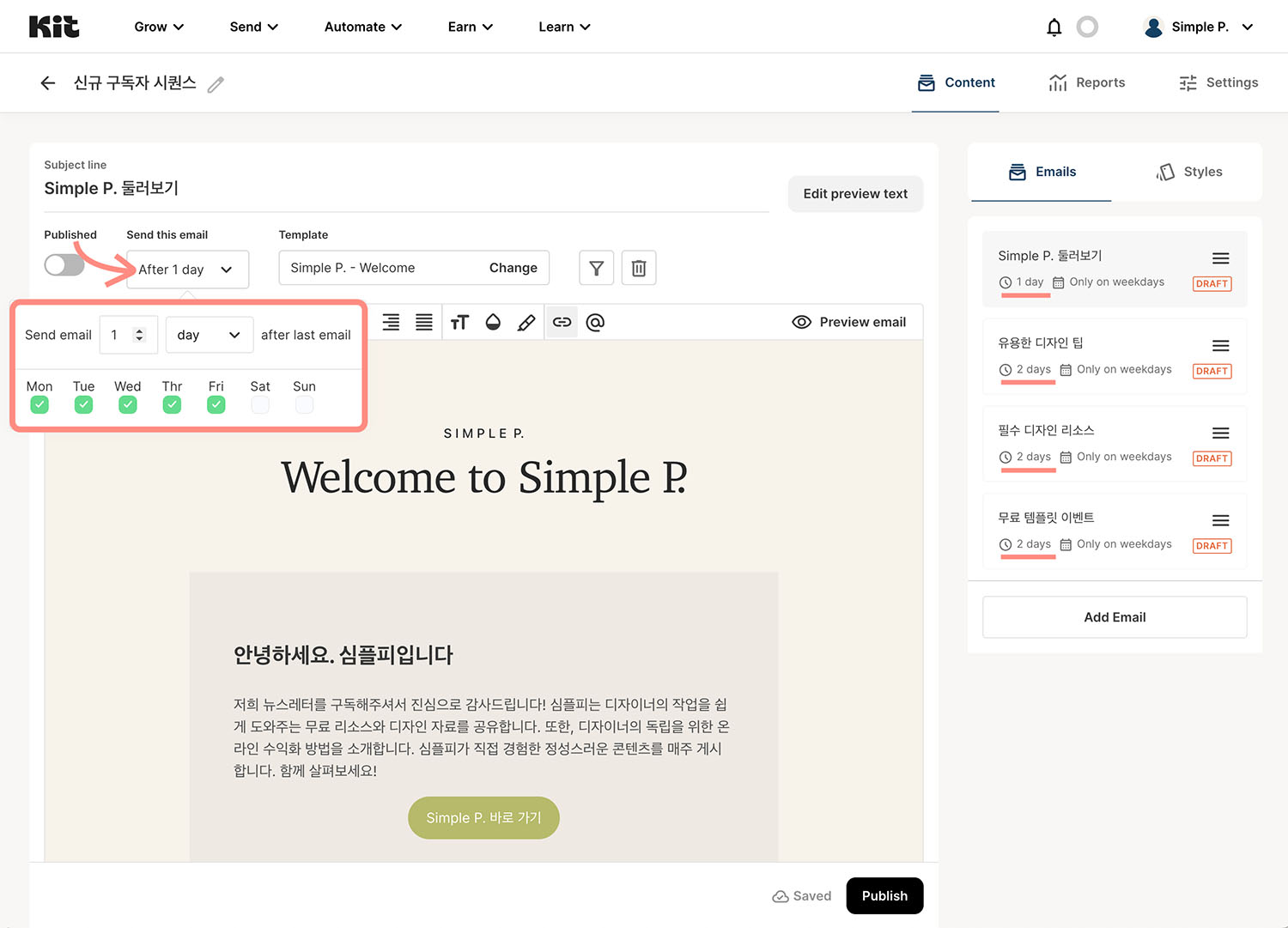Go back using the left arrow
Viewport: 1288px width, 928px height.
click(x=48, y=83)
